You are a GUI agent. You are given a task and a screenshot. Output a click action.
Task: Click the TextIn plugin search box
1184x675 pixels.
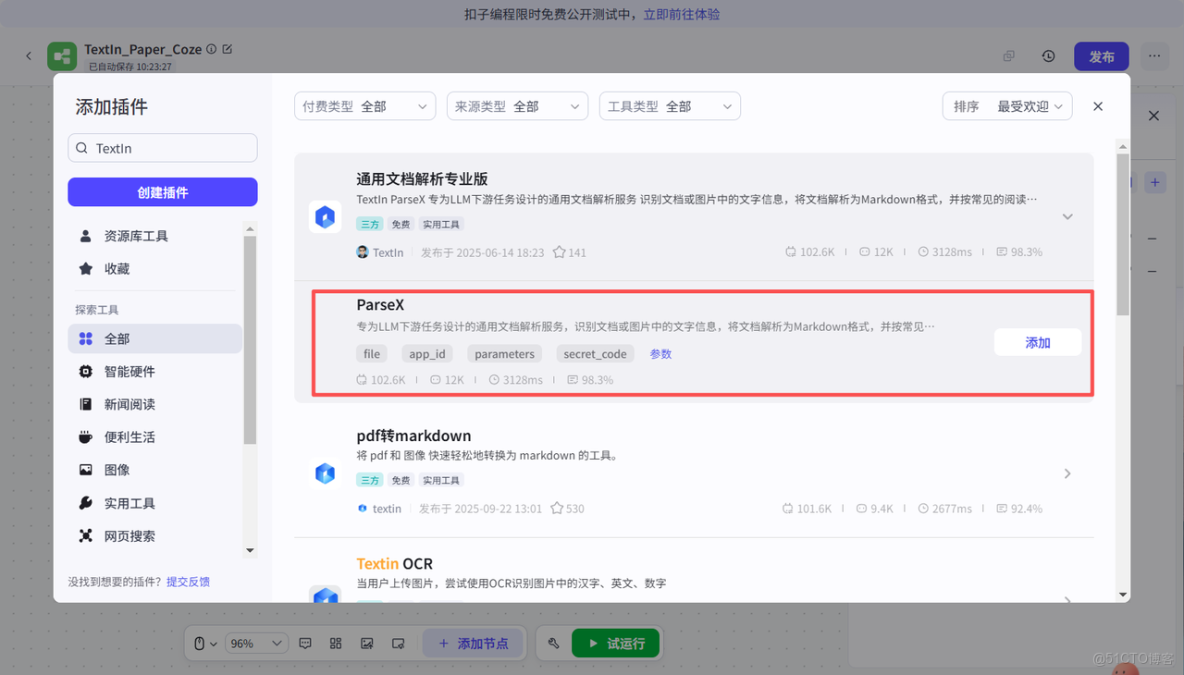[x=162, y=147]
